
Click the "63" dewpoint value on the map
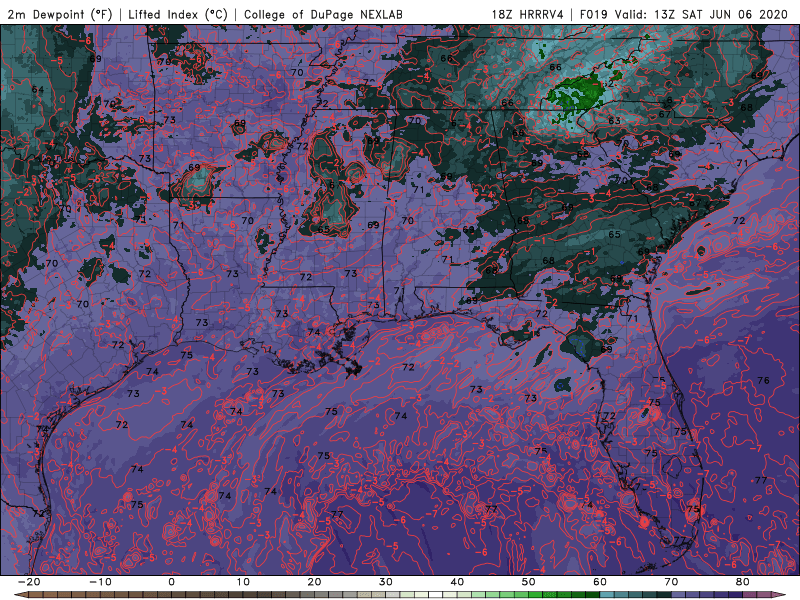(x=614, y=120)
